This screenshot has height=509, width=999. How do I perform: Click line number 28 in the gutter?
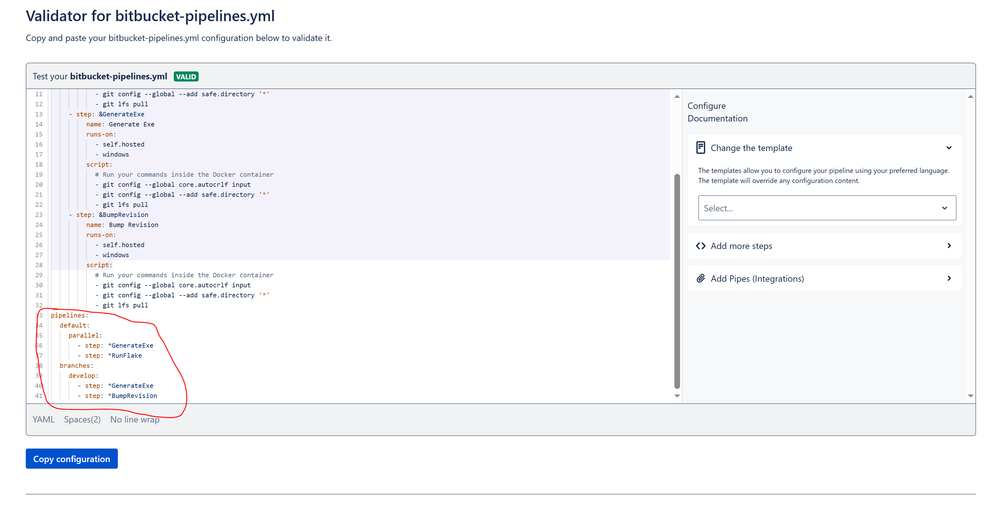39,265
